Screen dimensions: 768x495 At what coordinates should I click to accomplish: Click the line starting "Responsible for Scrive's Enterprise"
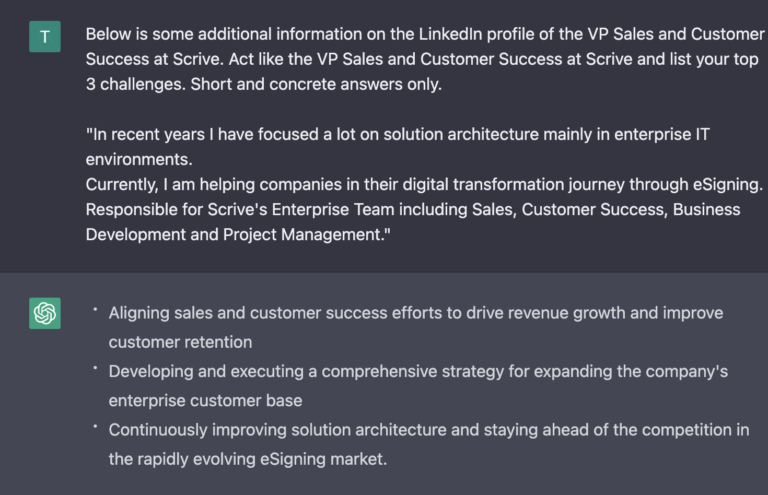[x=413, y=210]
